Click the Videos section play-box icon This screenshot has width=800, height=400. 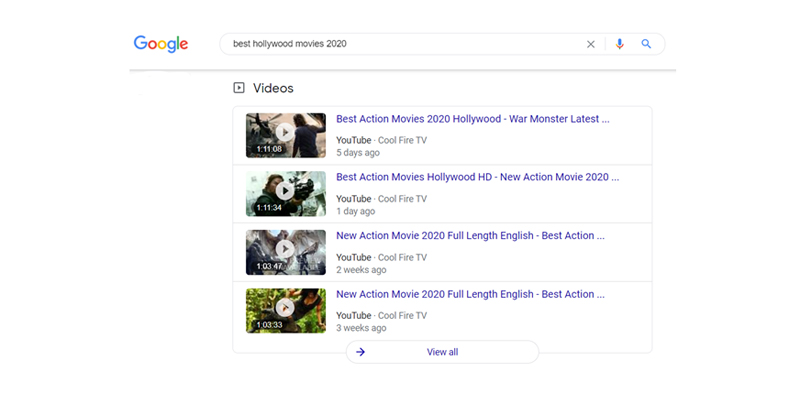[x=239, y=88]
